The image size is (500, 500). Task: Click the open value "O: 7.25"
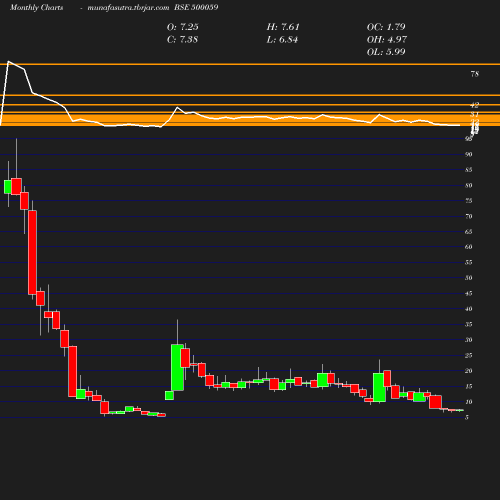(183, 27)
